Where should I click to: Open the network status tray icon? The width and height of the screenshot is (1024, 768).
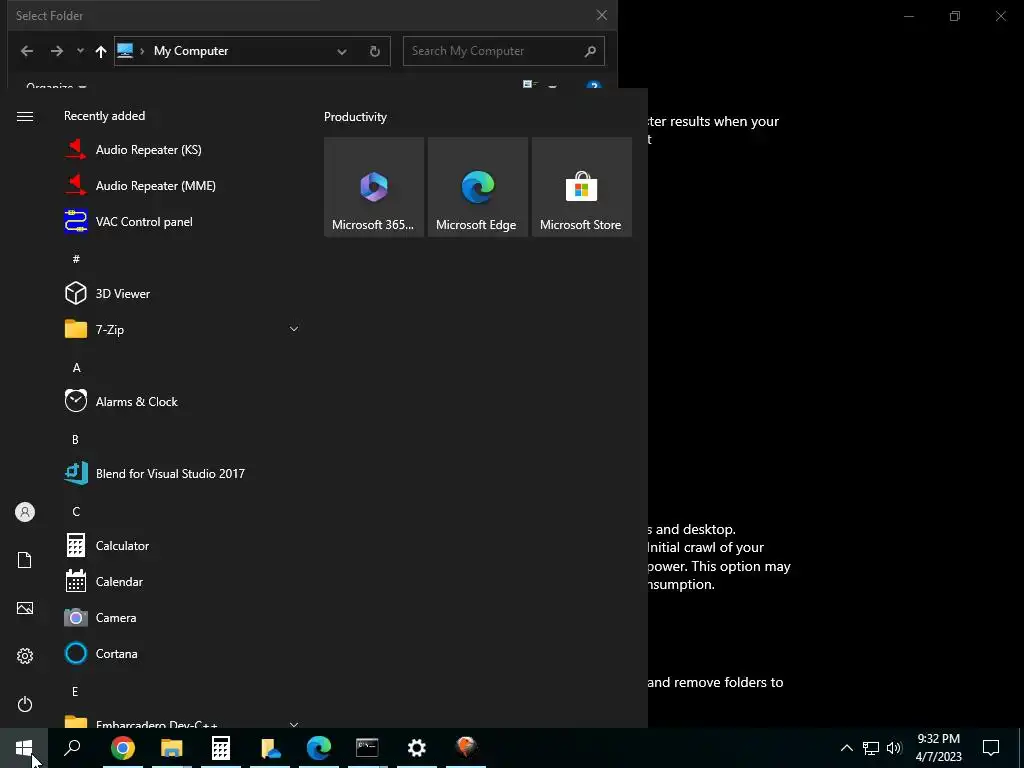pos(871,748)
